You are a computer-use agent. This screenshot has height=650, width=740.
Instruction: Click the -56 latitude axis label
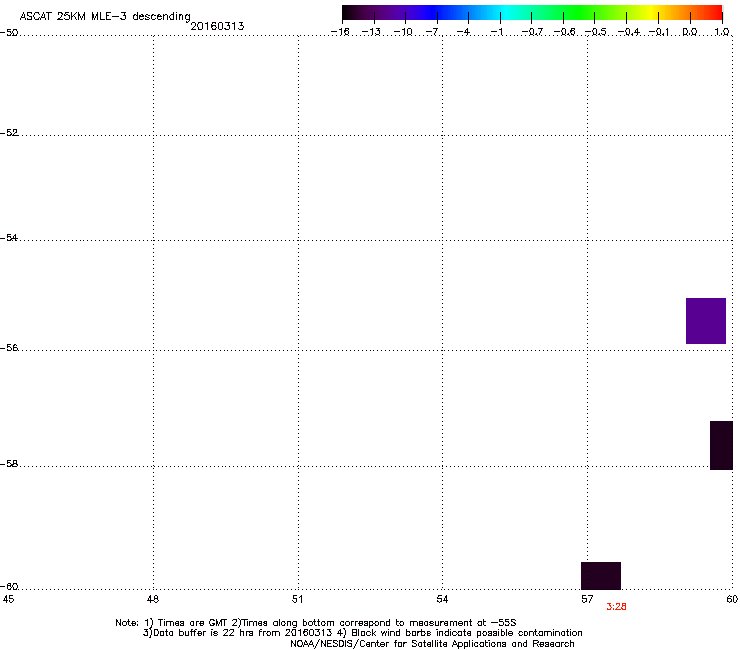click(9, 348)
